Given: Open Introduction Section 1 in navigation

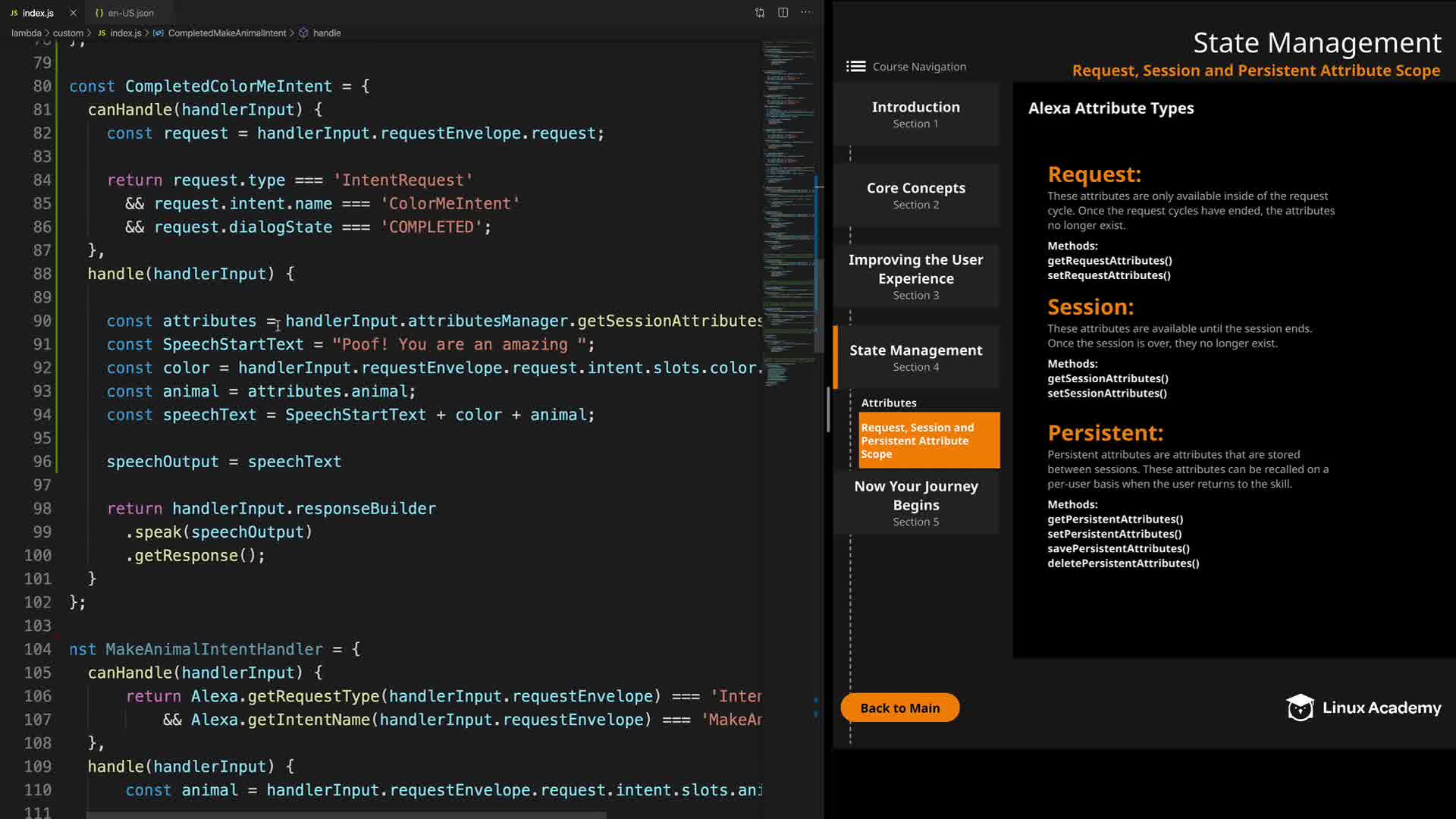Looking at the screenshot, I should (915, 114).
